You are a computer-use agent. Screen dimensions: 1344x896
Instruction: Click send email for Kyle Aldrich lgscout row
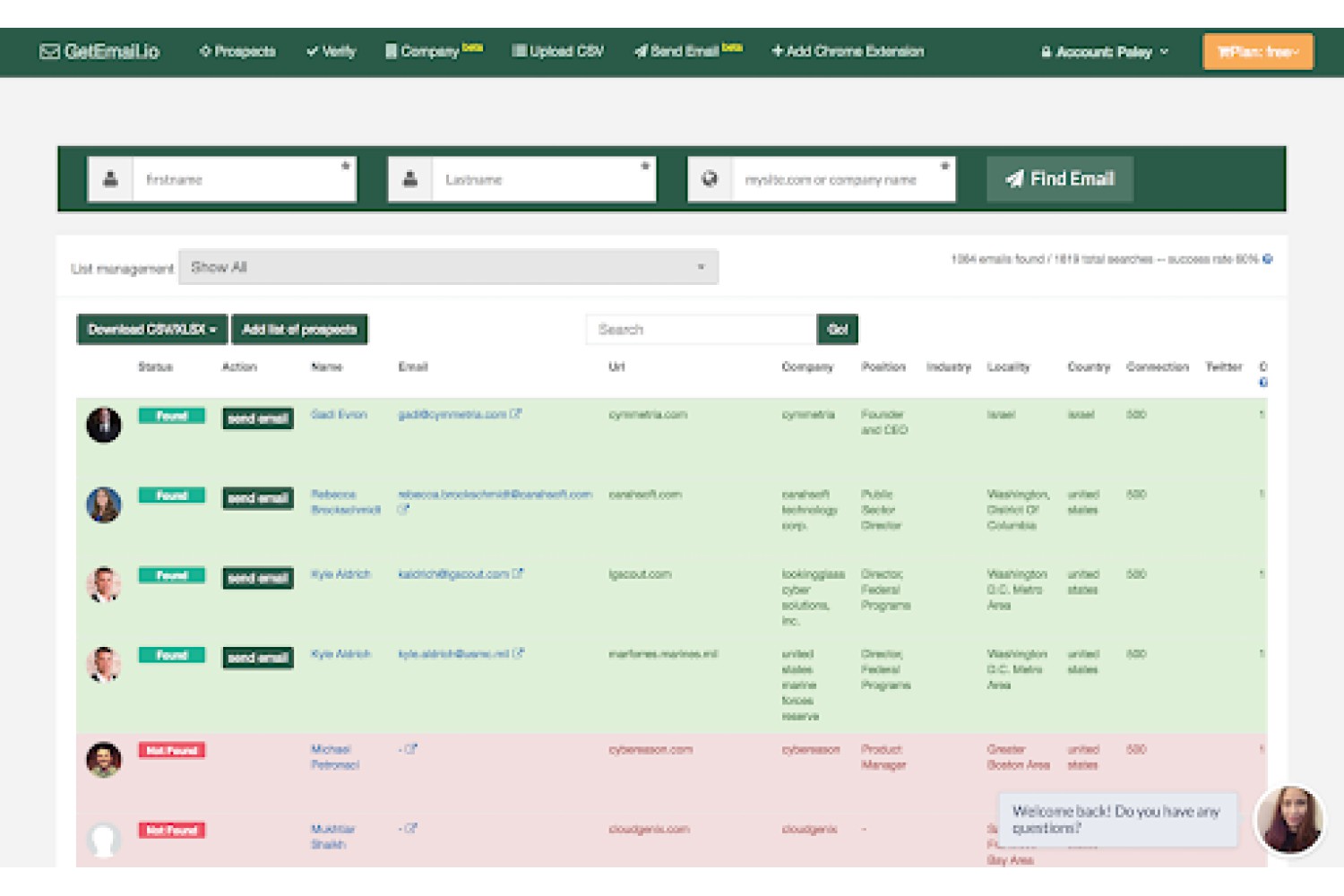258,578
